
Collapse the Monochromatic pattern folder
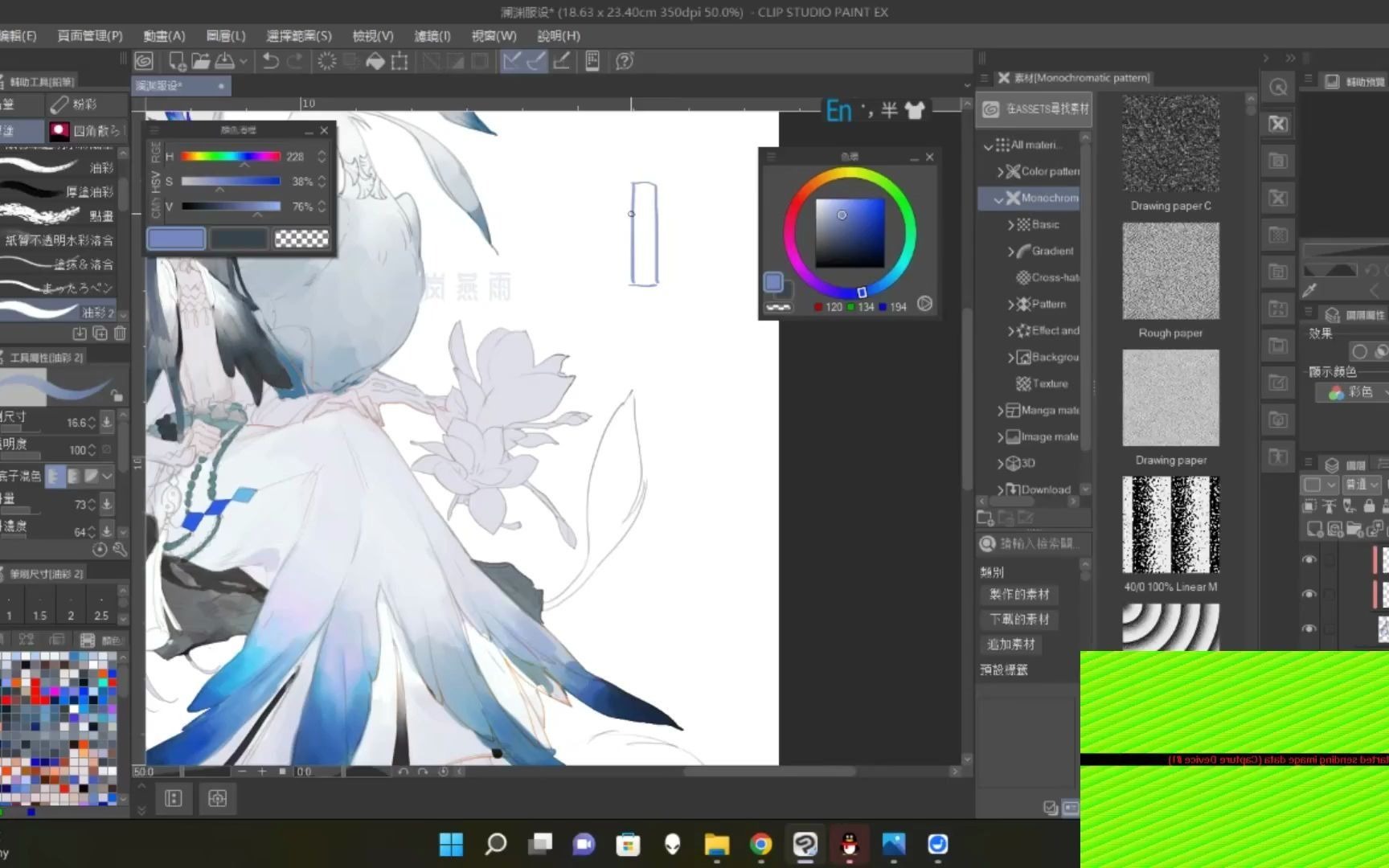pyautogui.click(x=999, y=199)
